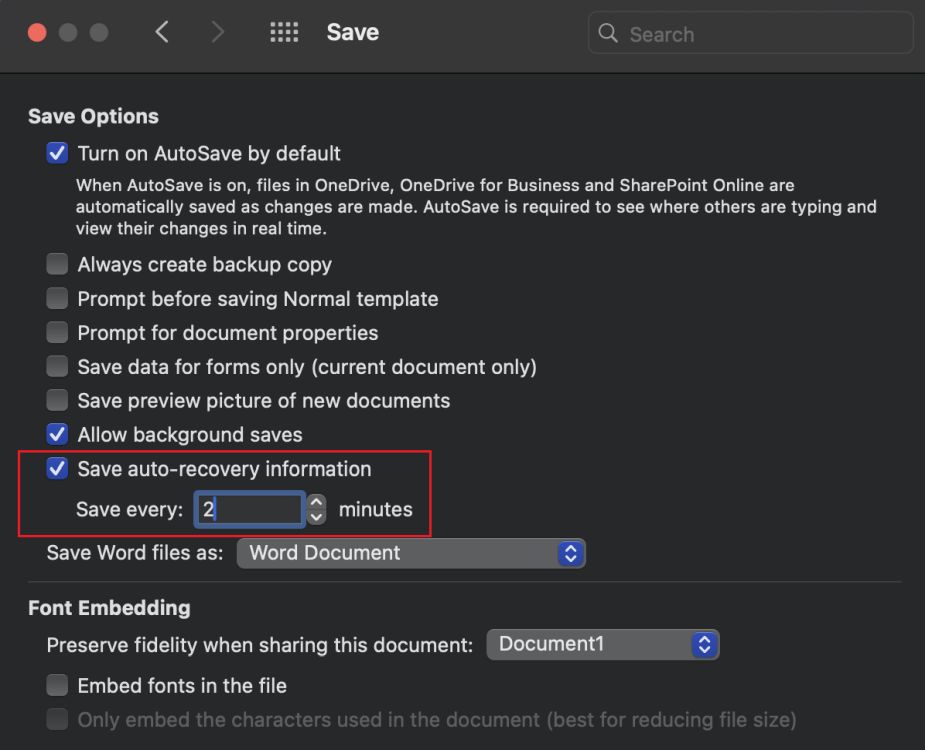Screen dimensions: 925x750
Task: Enable Prompt before saving Normal template
Action: 57,298
